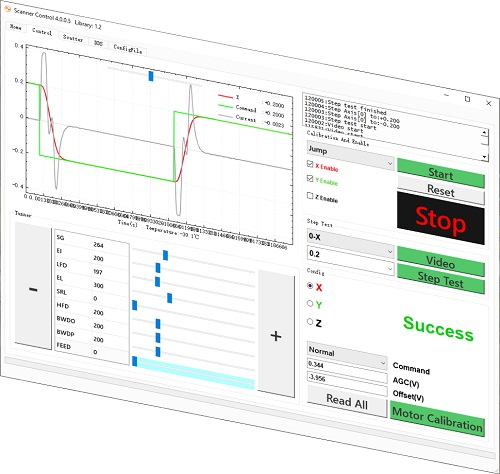The width and height of the screenshot is (500, 474).
Task: Click the Reset button
Action: [441, 190]
